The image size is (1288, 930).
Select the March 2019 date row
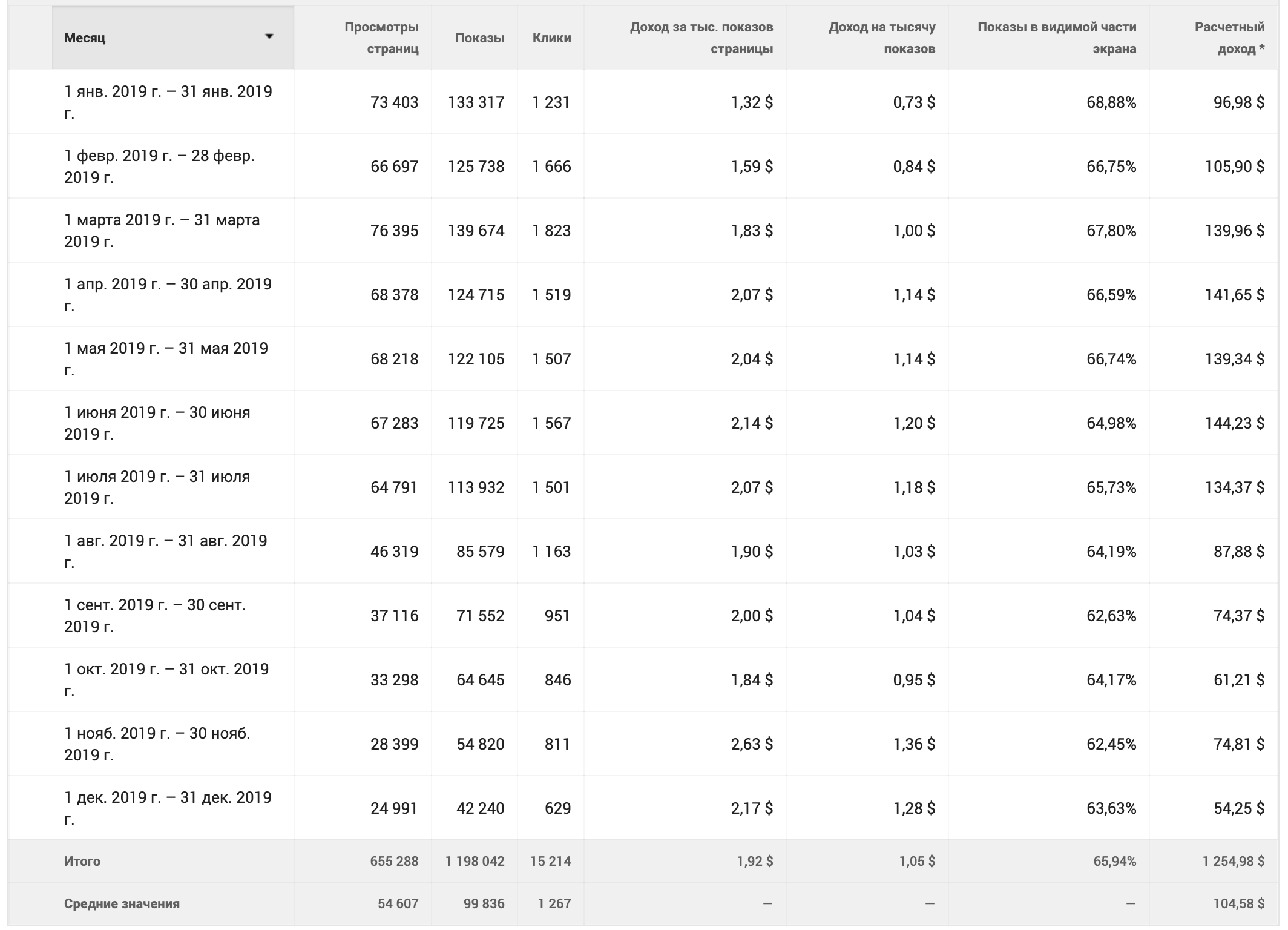pyautogui.click(x=162, y=231)
